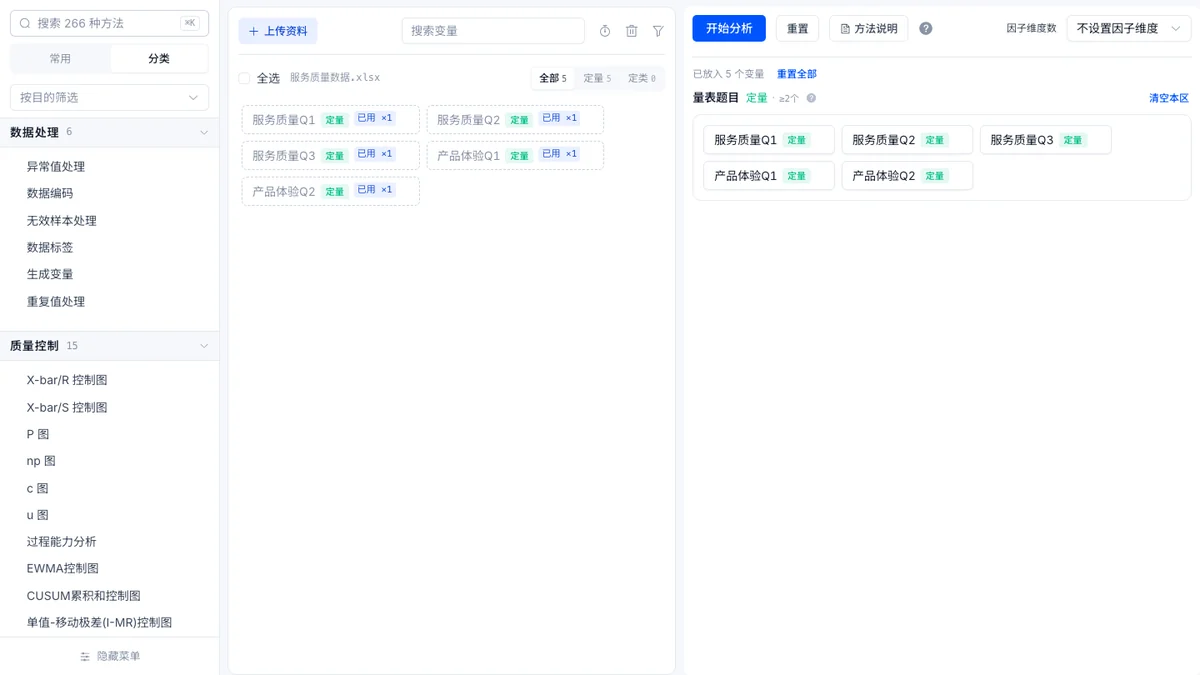This screenshot has width=1200, height=675.
Task: Open the variable filter funnel icon
Action: coord(658,31)
